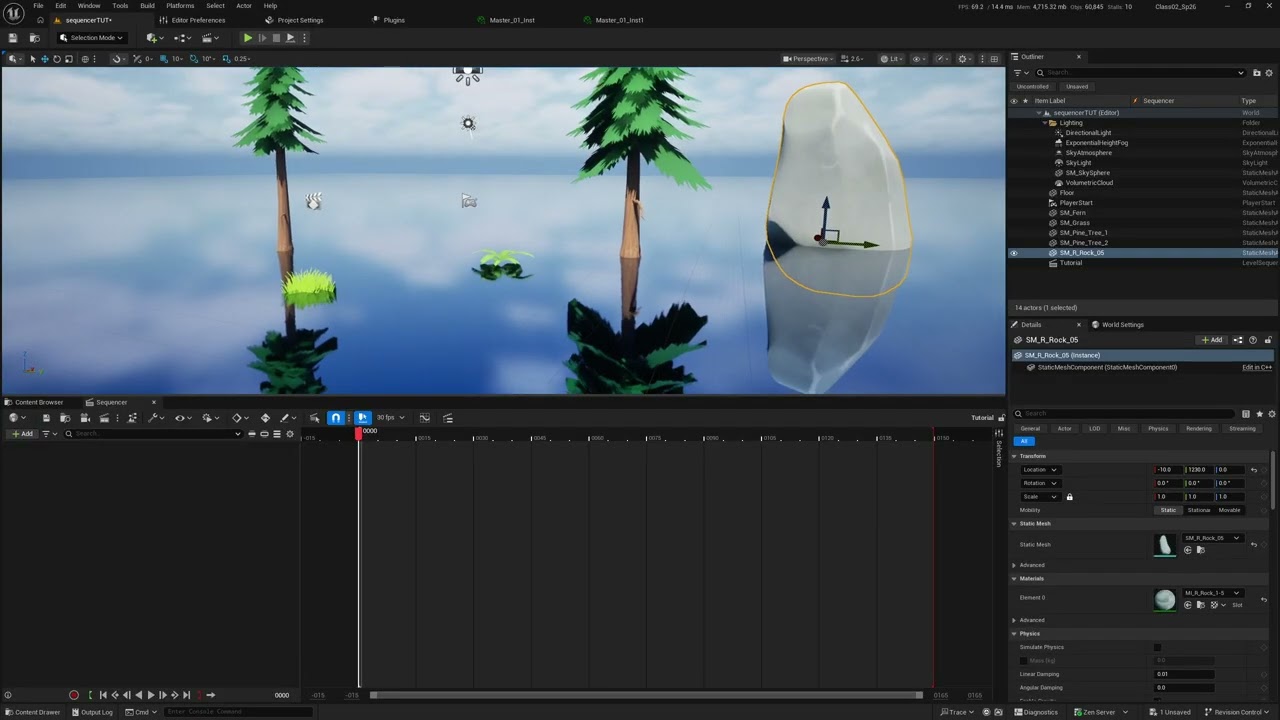This screenshot has height=720, width=1280.
Task: Click Browse content icon next to Save
Action: (x=34, y=38)
